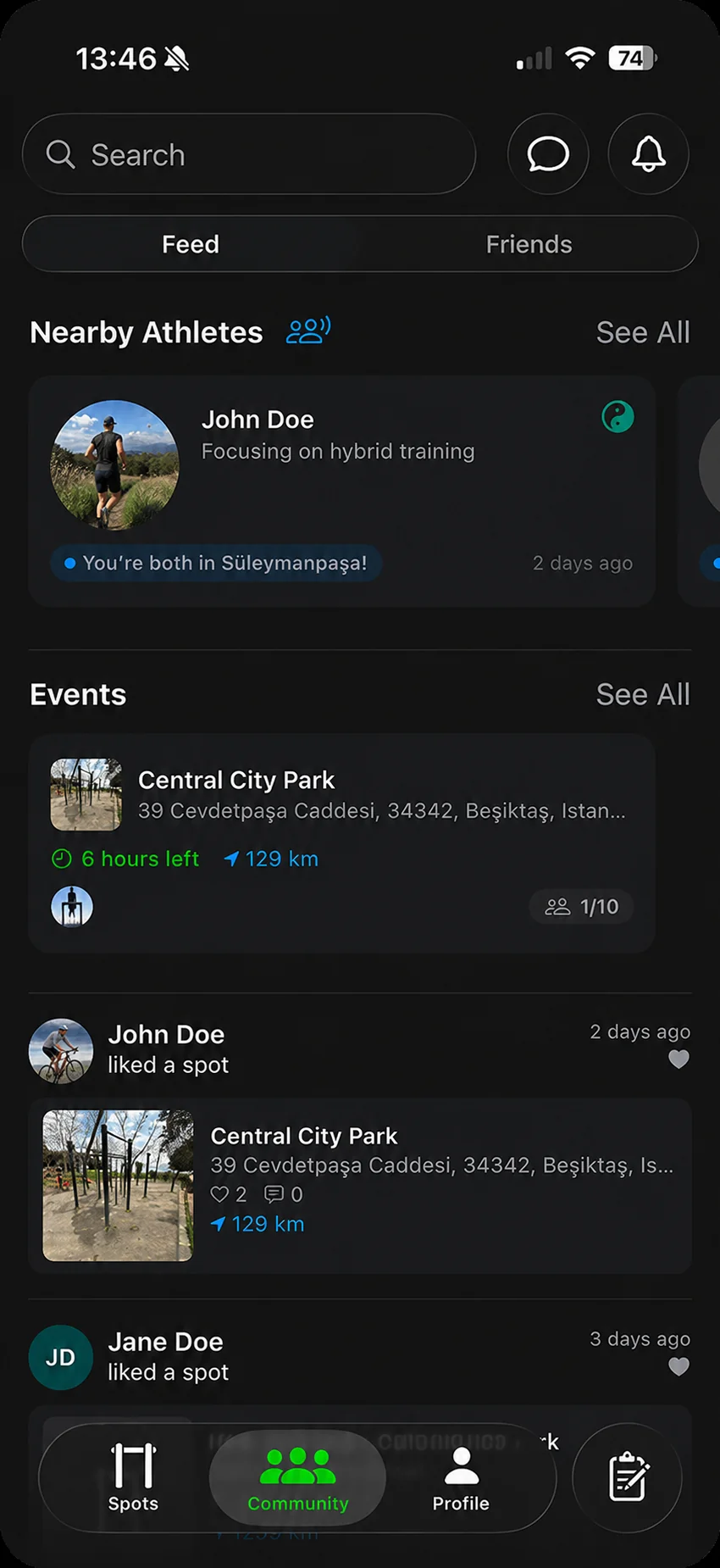Tap the nearby athletes people icon
This screenshot has height=1568, width=720.
point(308,331)
